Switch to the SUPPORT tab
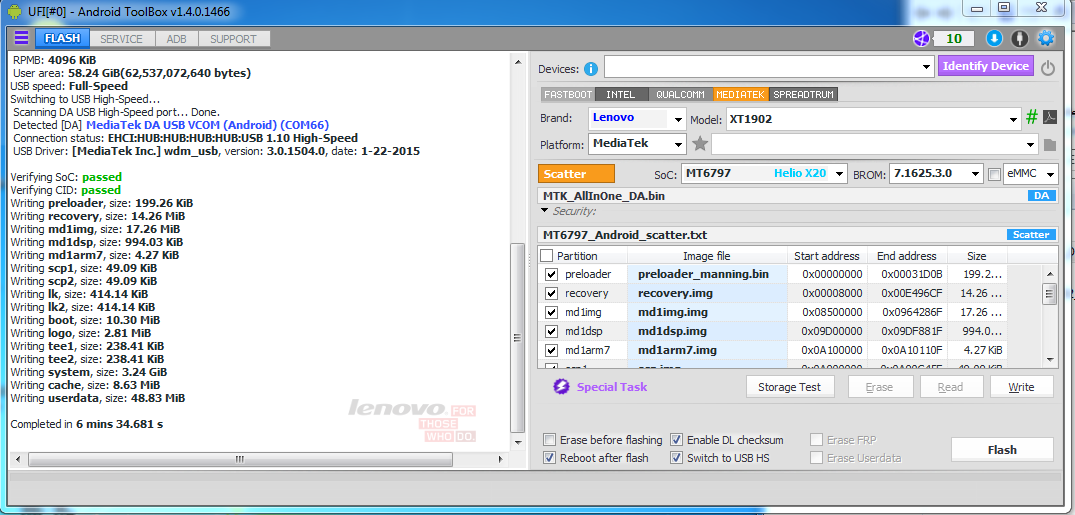This screenshot has height=515, width=1075. [233, 39]
